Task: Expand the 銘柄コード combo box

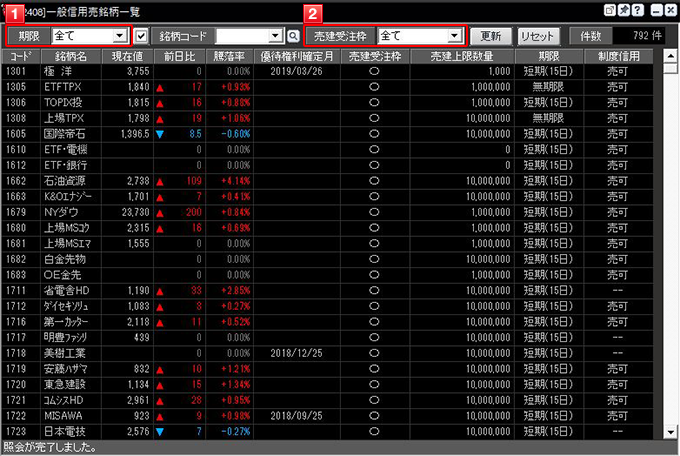Action: 276,36
